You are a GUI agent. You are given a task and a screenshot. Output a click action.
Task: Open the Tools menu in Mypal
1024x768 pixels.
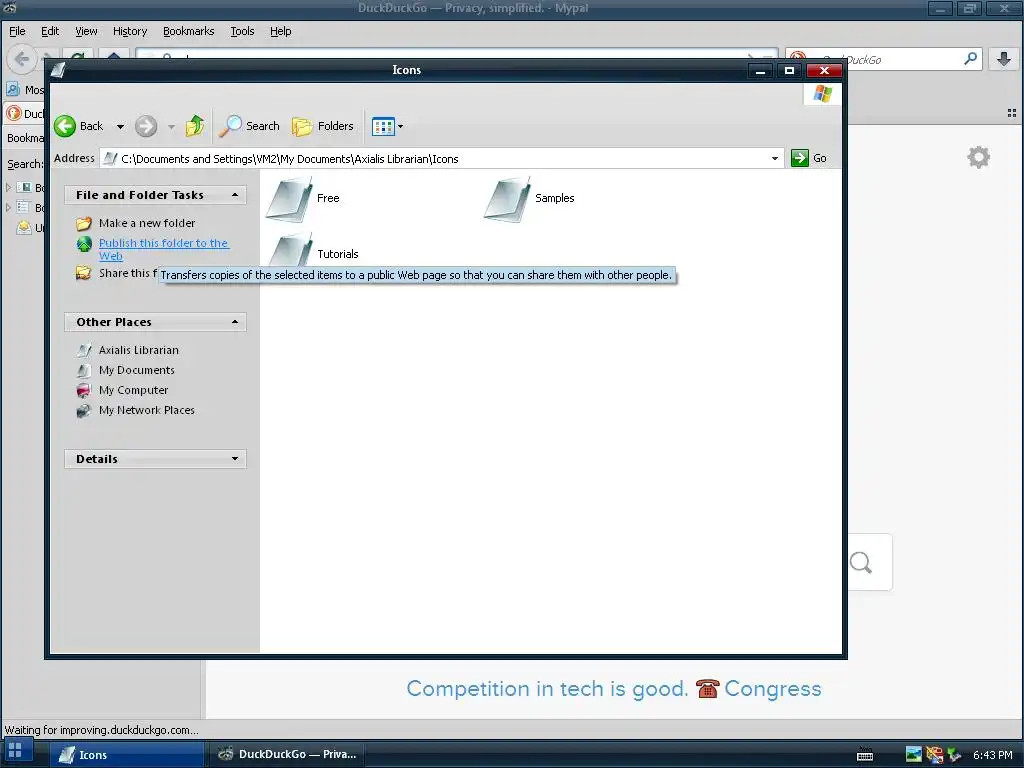(x=242, y=31)
